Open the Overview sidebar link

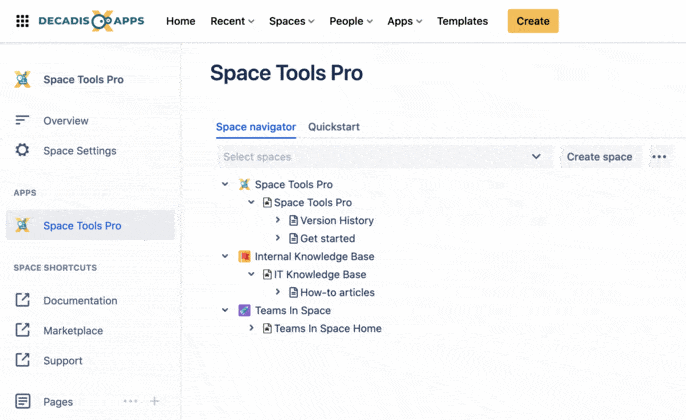click(66, 121)
